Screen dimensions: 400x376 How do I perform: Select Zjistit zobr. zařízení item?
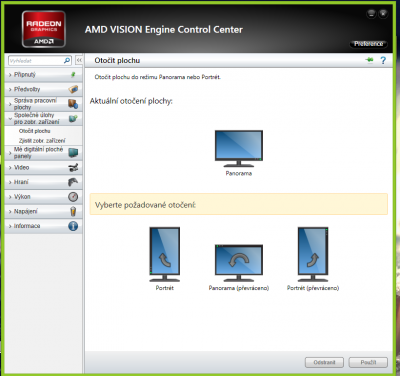coord(42,141)
